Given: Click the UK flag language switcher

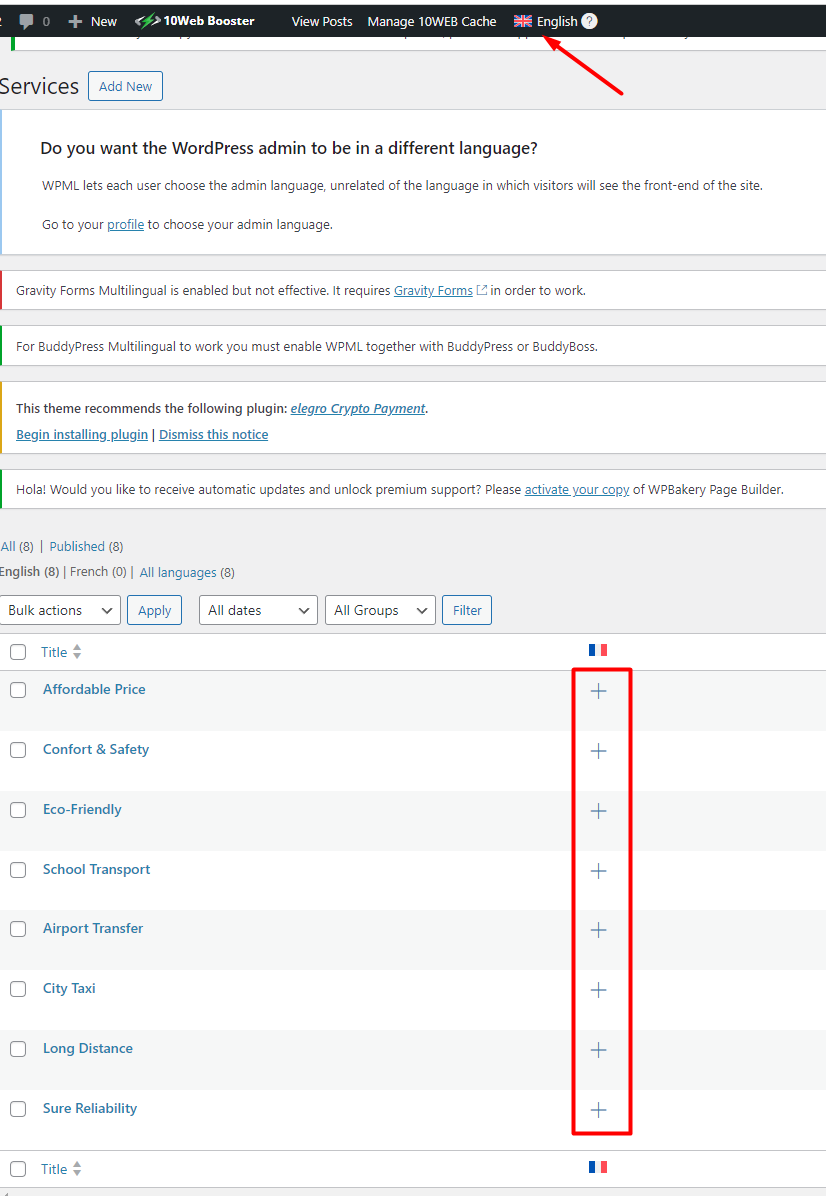Looking at the screenshot, I should tap(522, 21).
